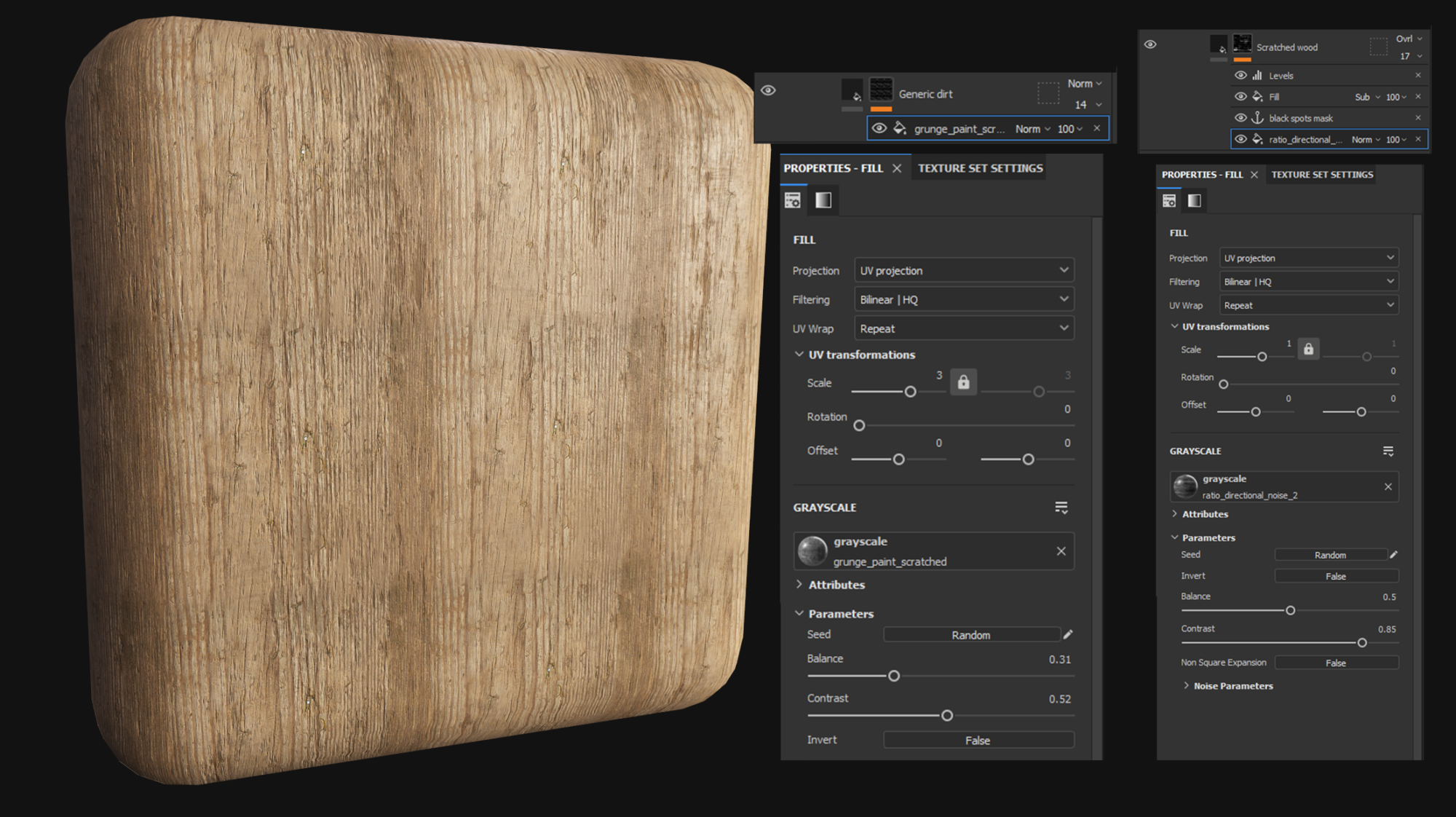
Task: Expand the Noise Parameters section
Action: point(1233,685)
